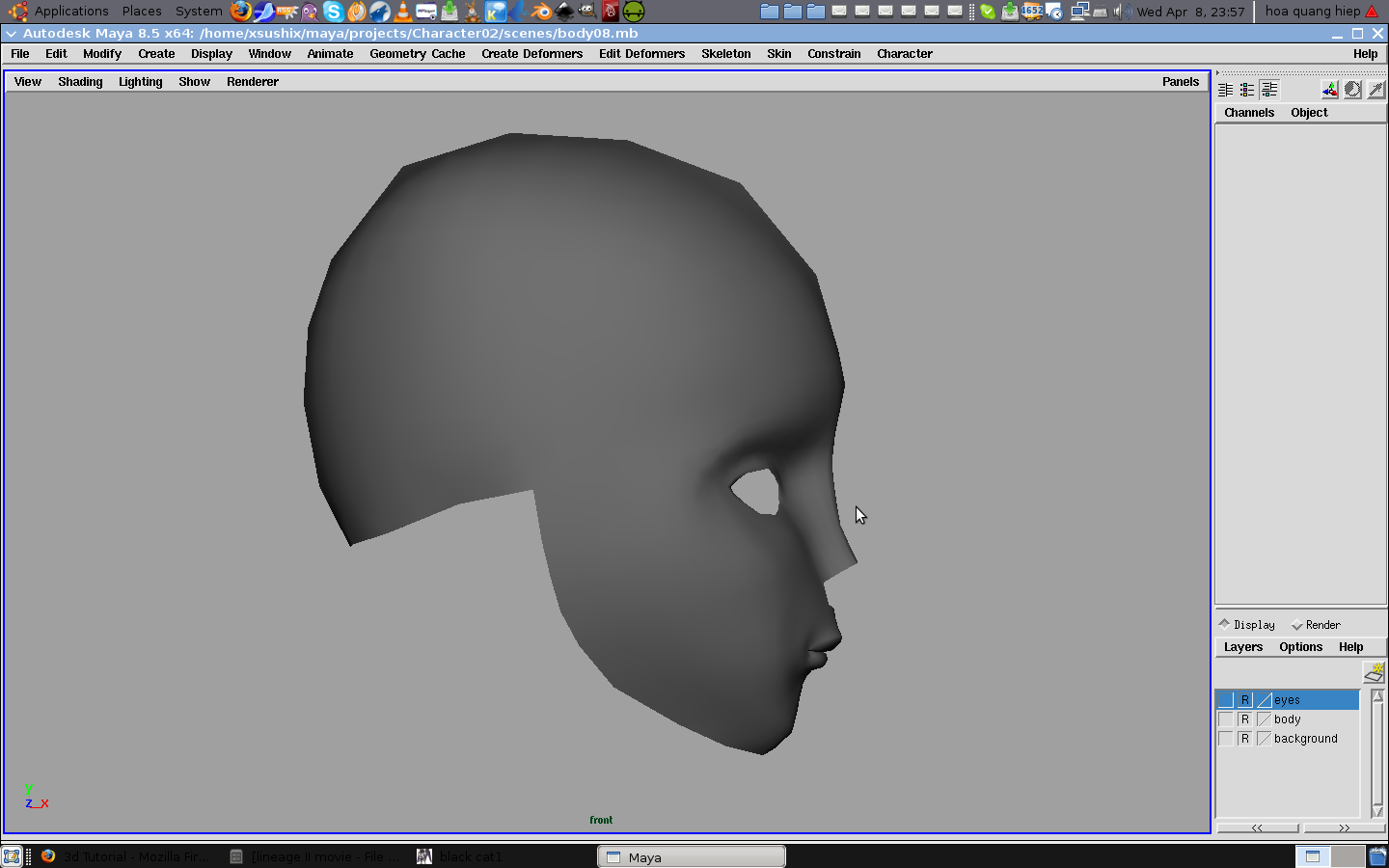Click the color swatch of background layer
Viewport: 1389px width, 868px height.
point(1264,739)
